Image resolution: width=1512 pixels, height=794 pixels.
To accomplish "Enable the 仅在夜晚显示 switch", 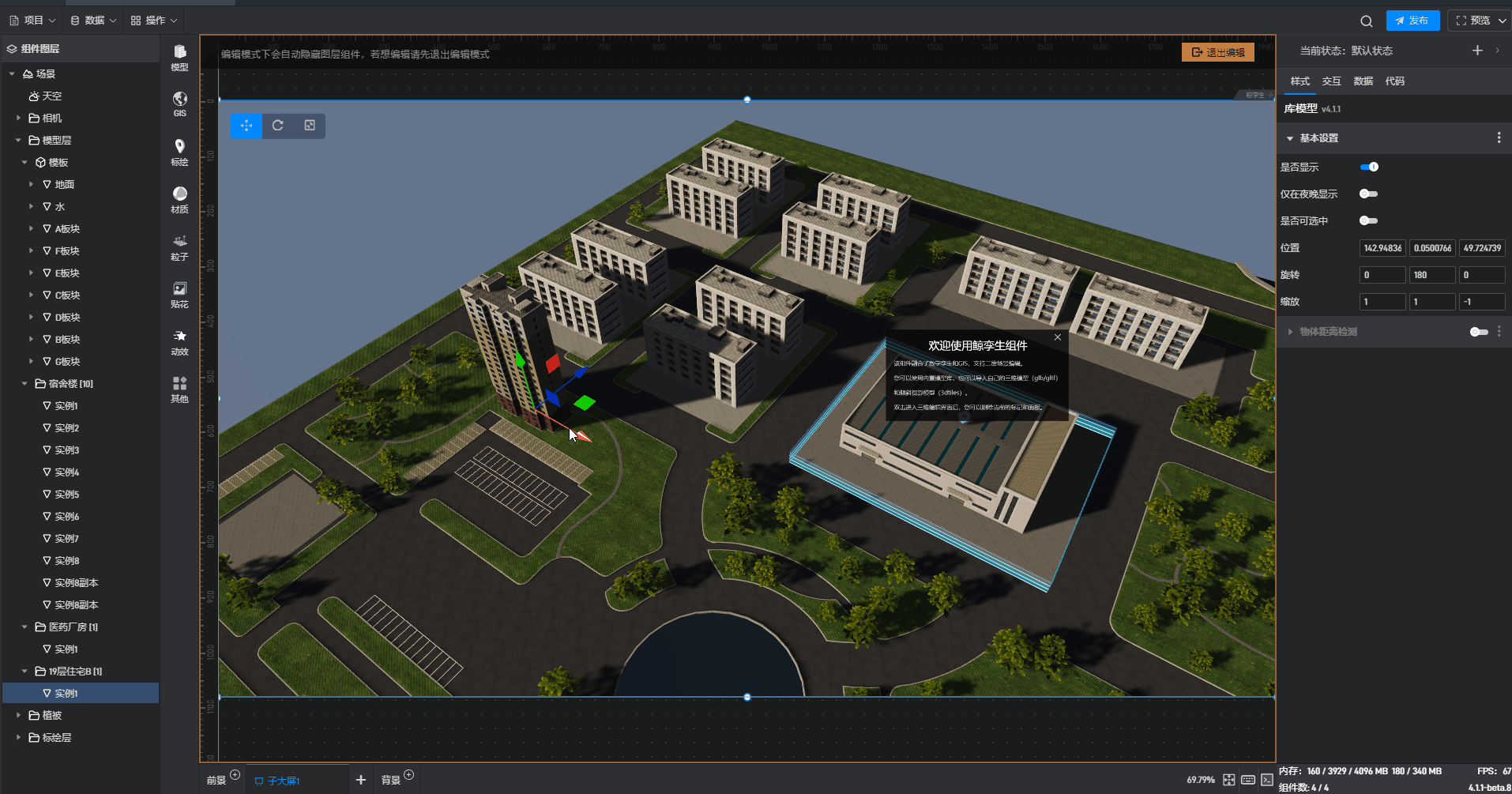I will click(x=1368, y=194).
